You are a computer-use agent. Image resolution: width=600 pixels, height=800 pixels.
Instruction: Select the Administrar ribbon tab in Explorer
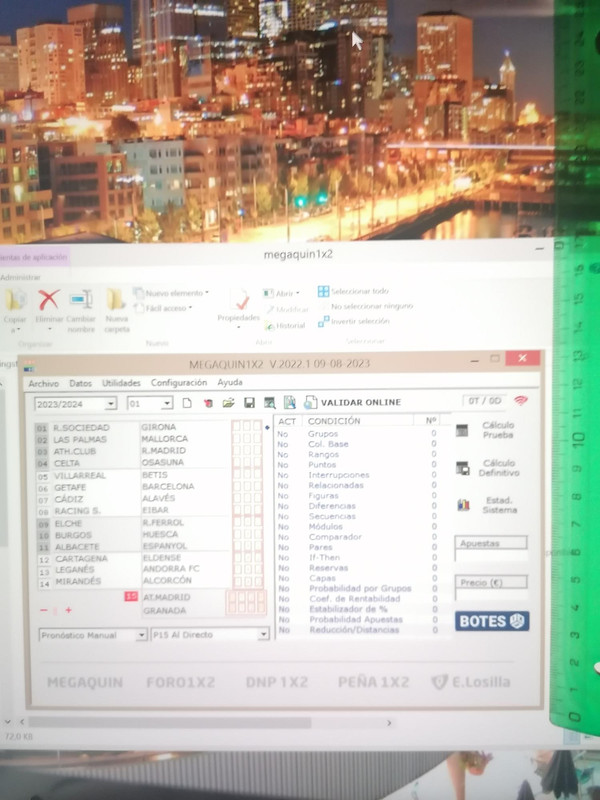(x=20, y=277)
